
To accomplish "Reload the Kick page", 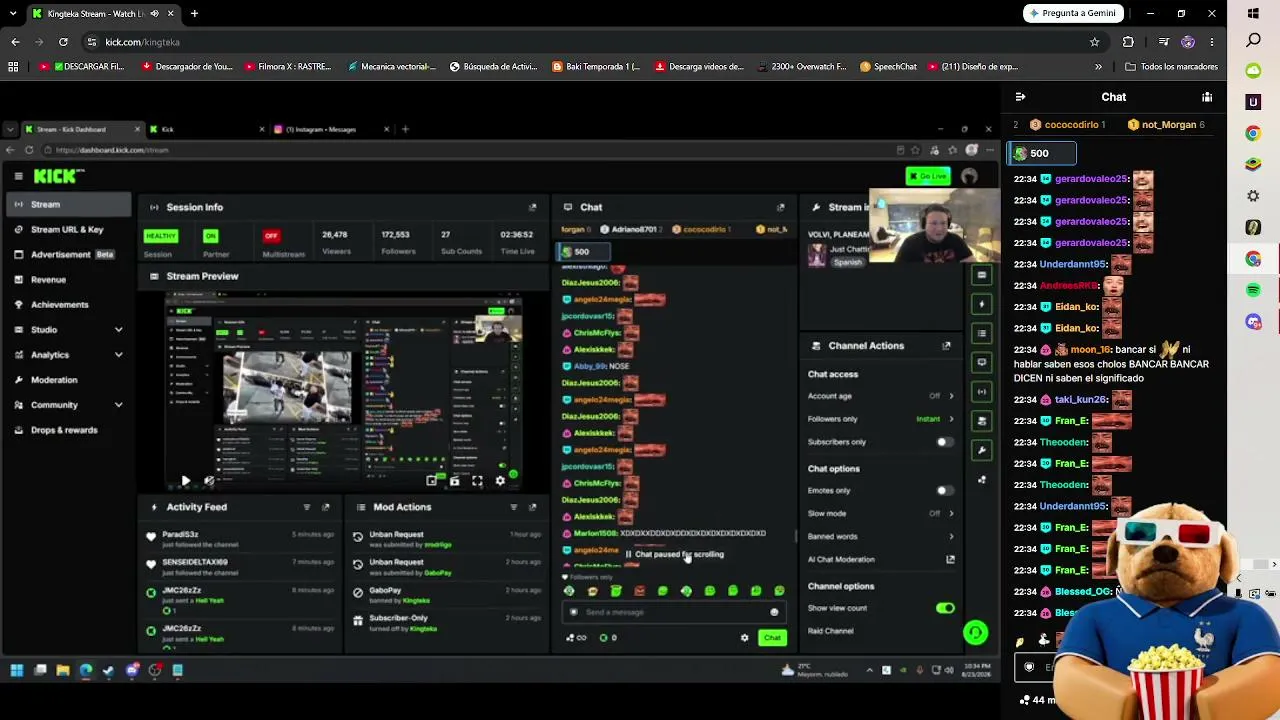I will coord(63,42).
